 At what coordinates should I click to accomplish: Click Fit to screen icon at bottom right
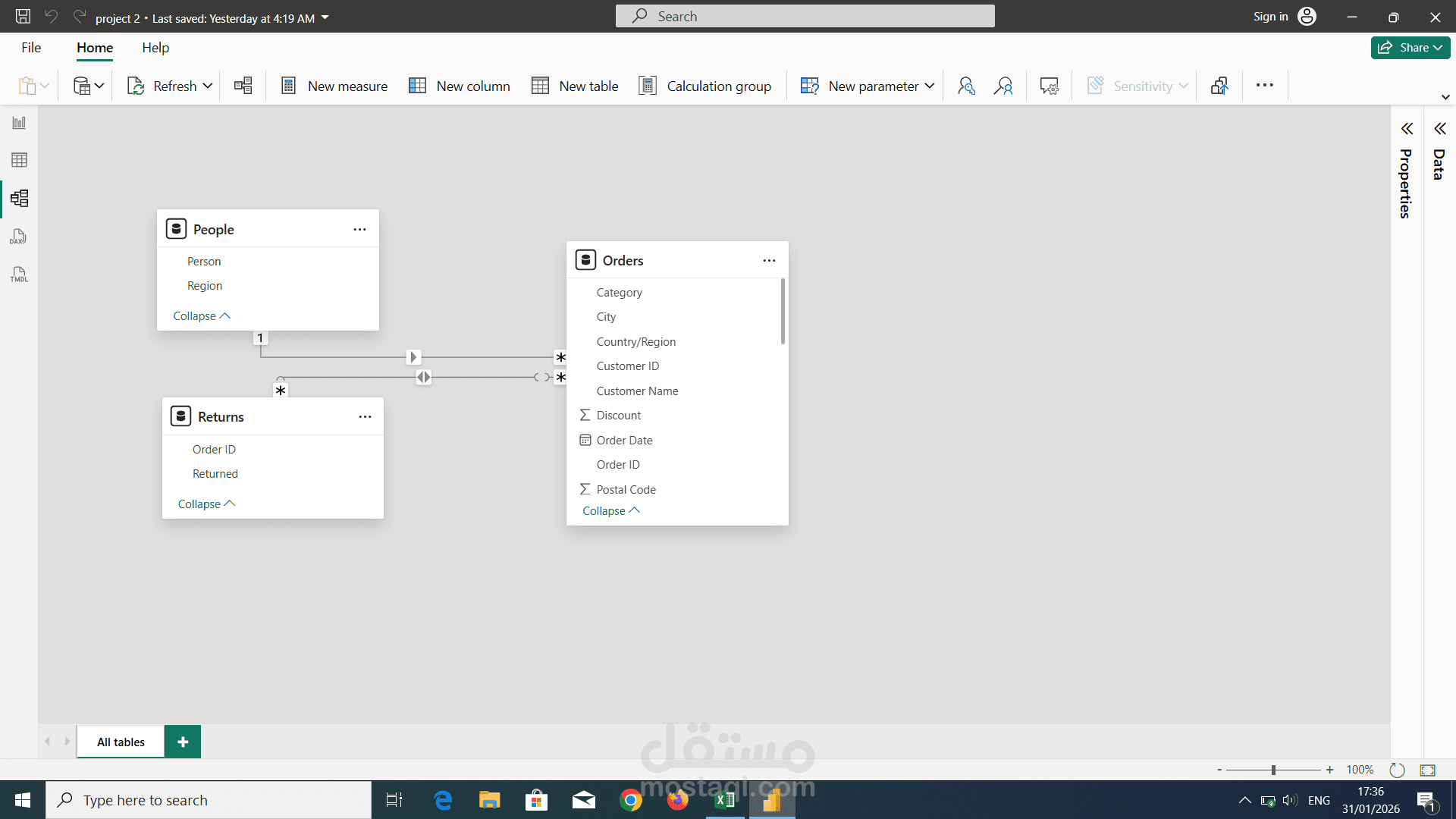(x=1427, y=770)
